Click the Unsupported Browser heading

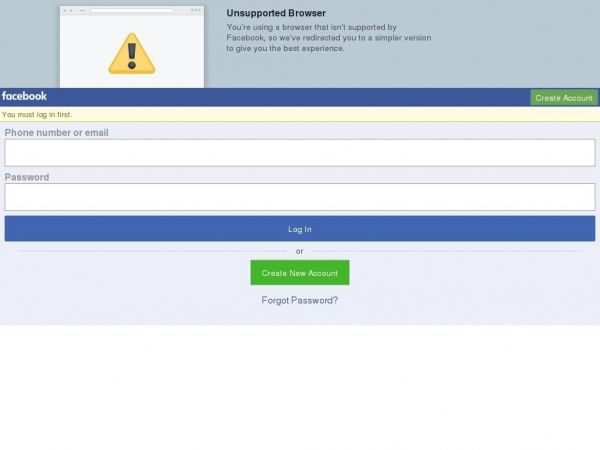click(x=276, y=13)
